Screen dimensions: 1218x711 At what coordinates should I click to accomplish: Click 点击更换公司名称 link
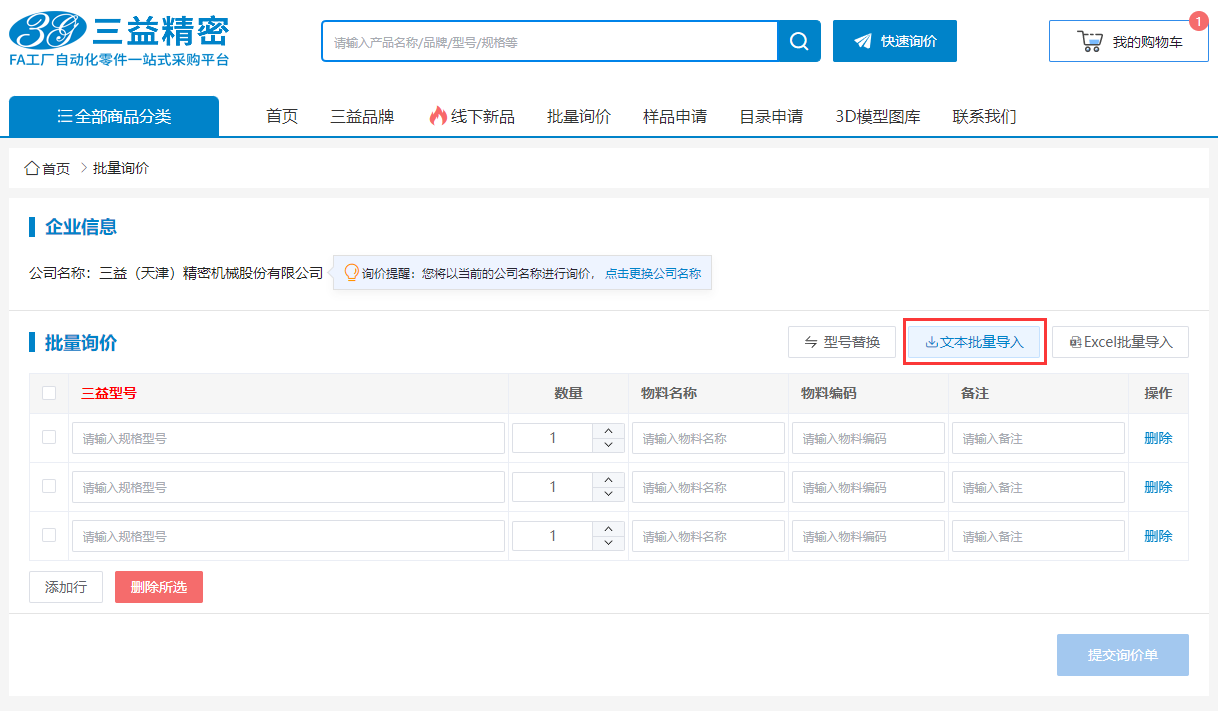(x=653, y=273)
